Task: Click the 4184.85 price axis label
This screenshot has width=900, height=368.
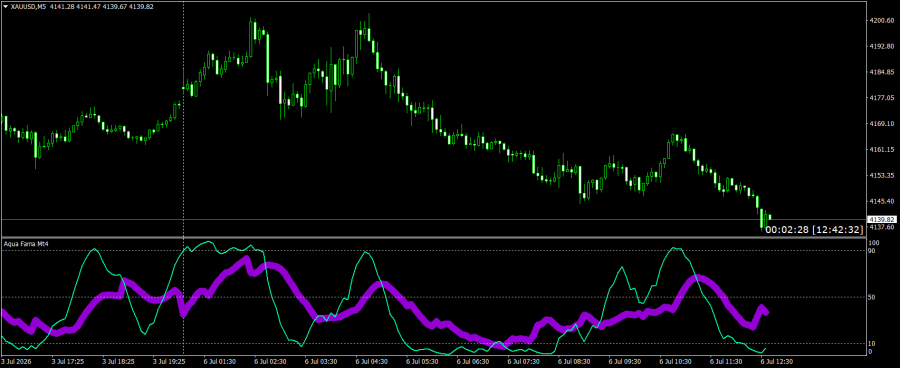Action: tap(882, 72)
